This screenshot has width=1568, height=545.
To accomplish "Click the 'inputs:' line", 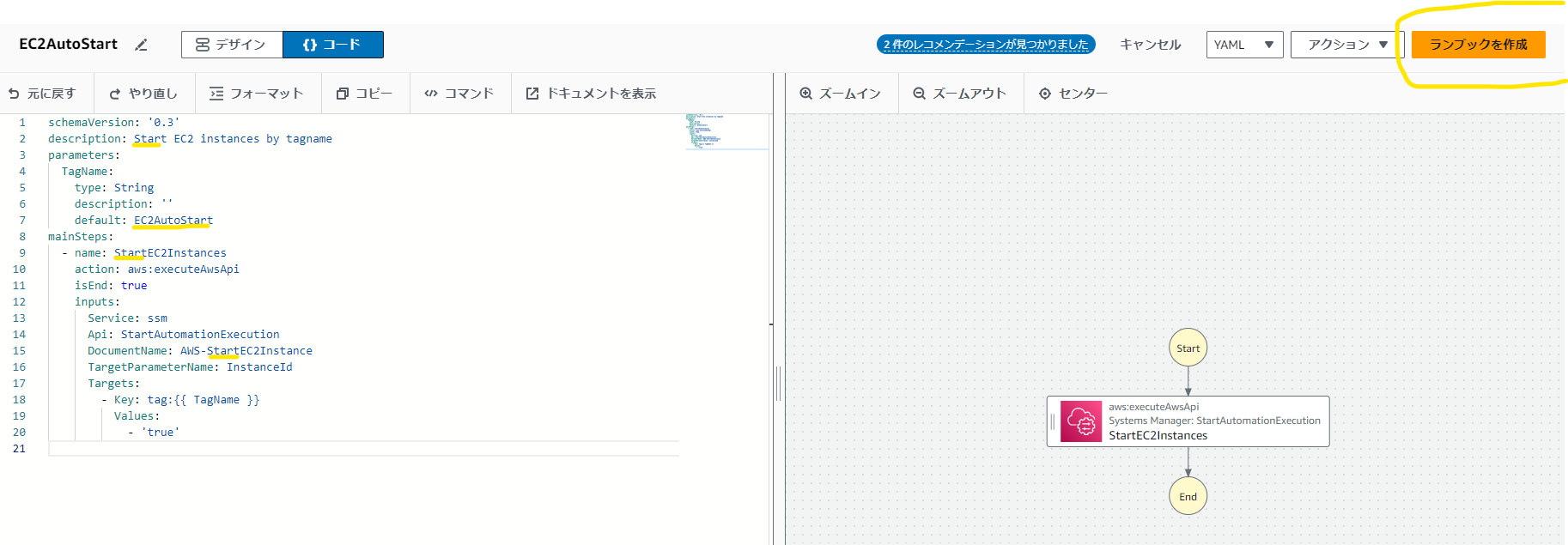I will click(x=97, y=302).
